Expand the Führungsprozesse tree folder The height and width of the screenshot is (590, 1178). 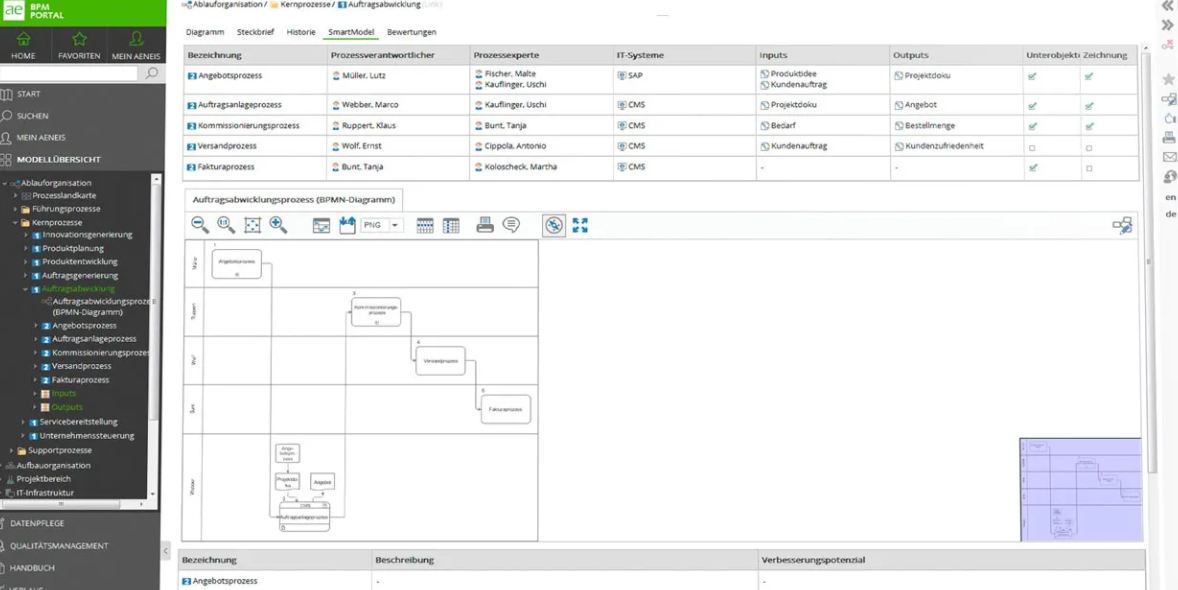15,209
